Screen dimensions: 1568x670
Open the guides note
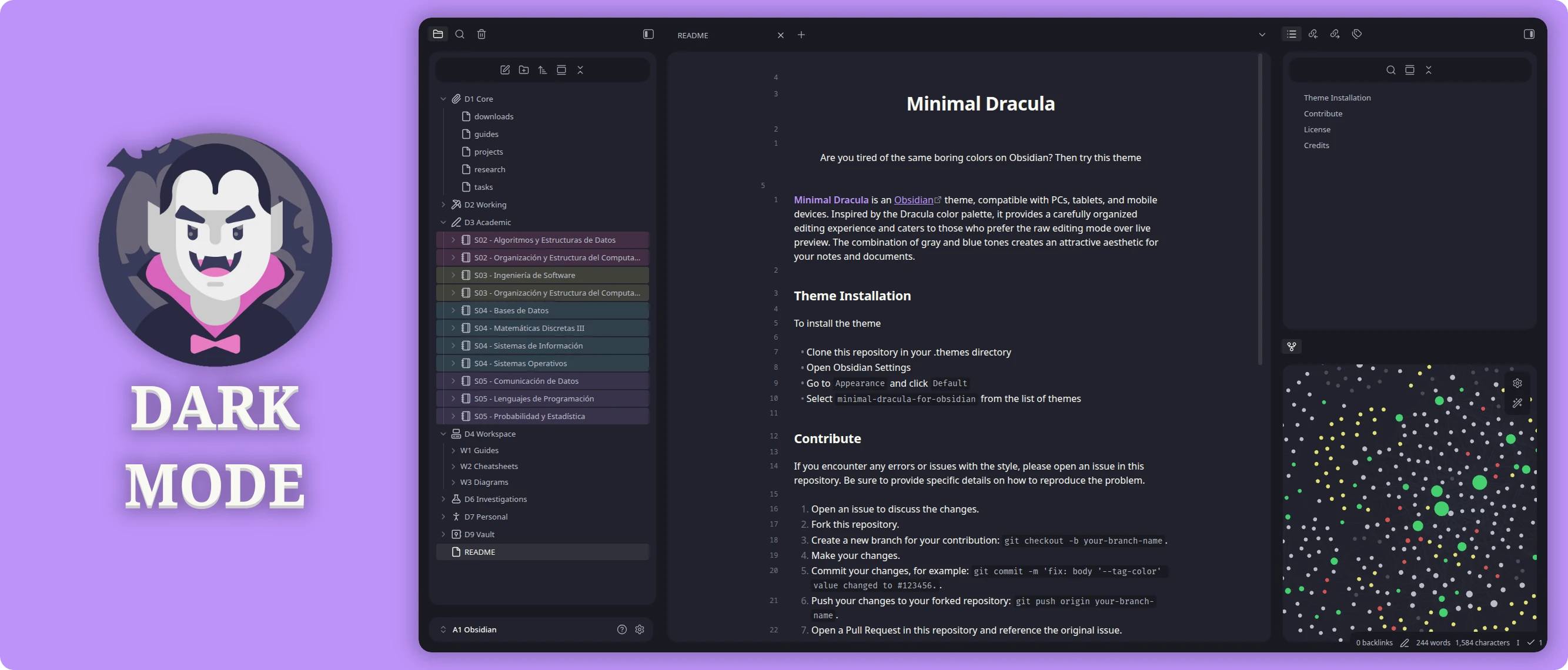tap(542, 134)
